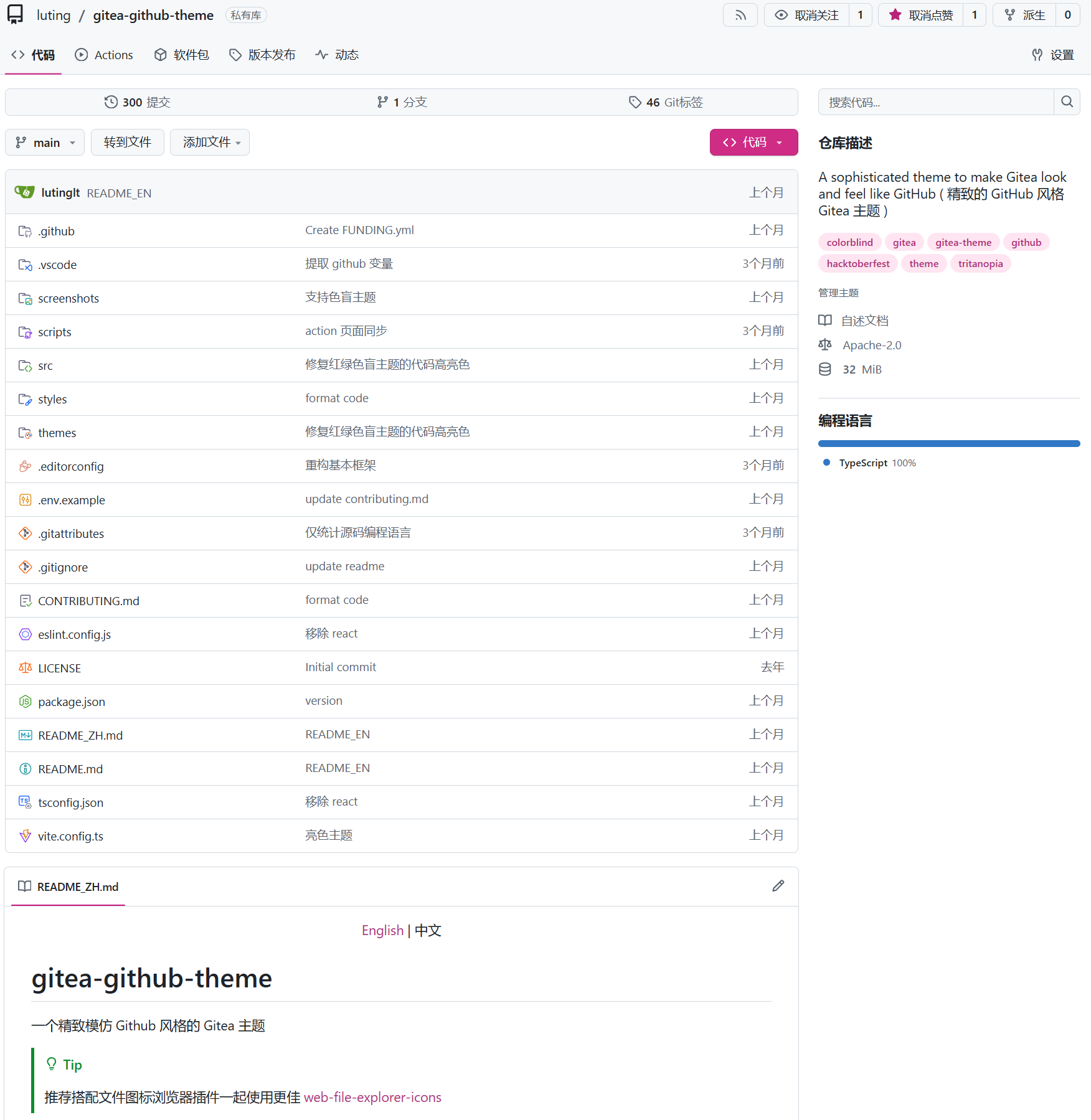
Task: Switch to the Actions tab
Action: (x=104, y=55)
